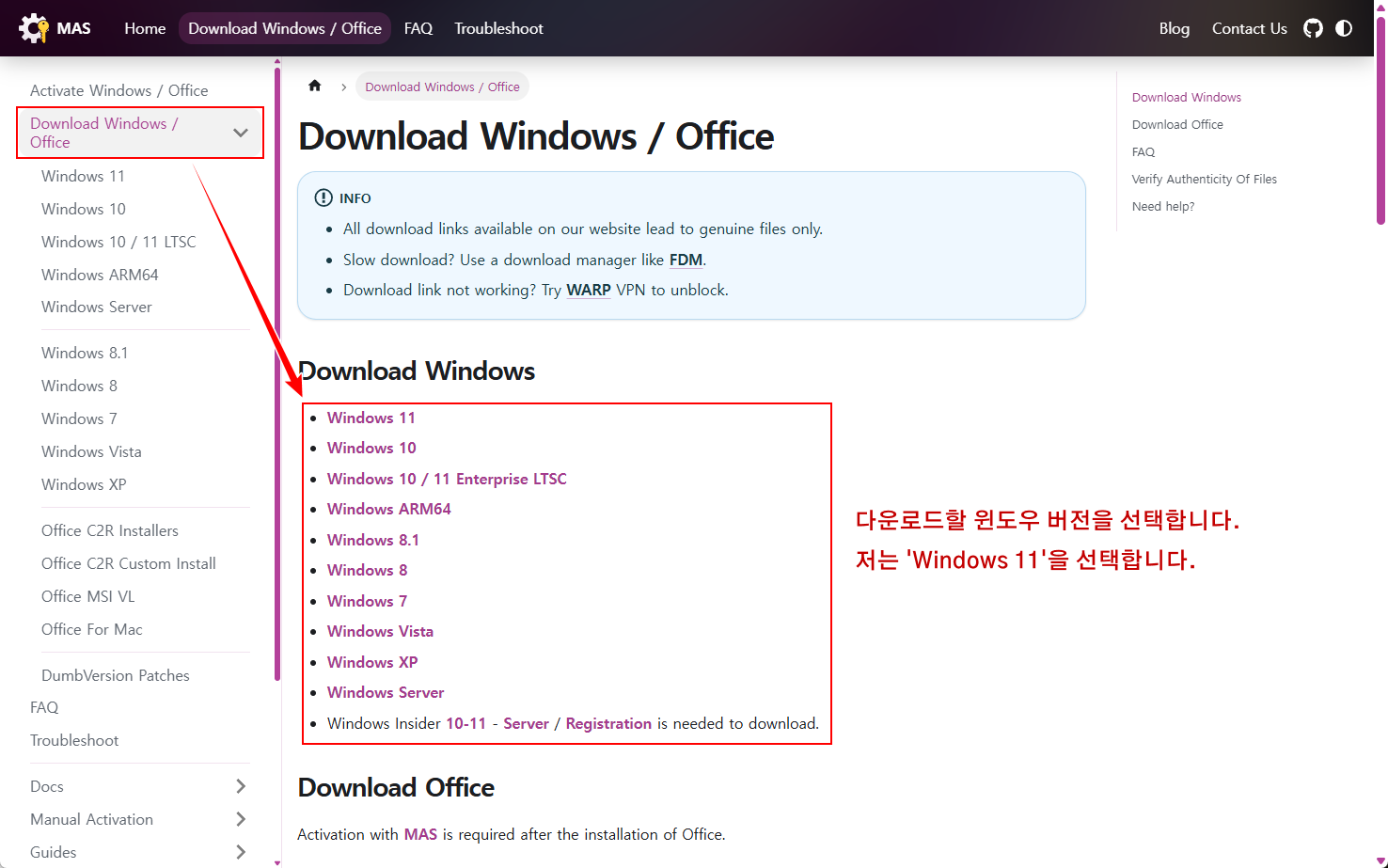Select Windows 8 in the sidebar

click(79, 386)
